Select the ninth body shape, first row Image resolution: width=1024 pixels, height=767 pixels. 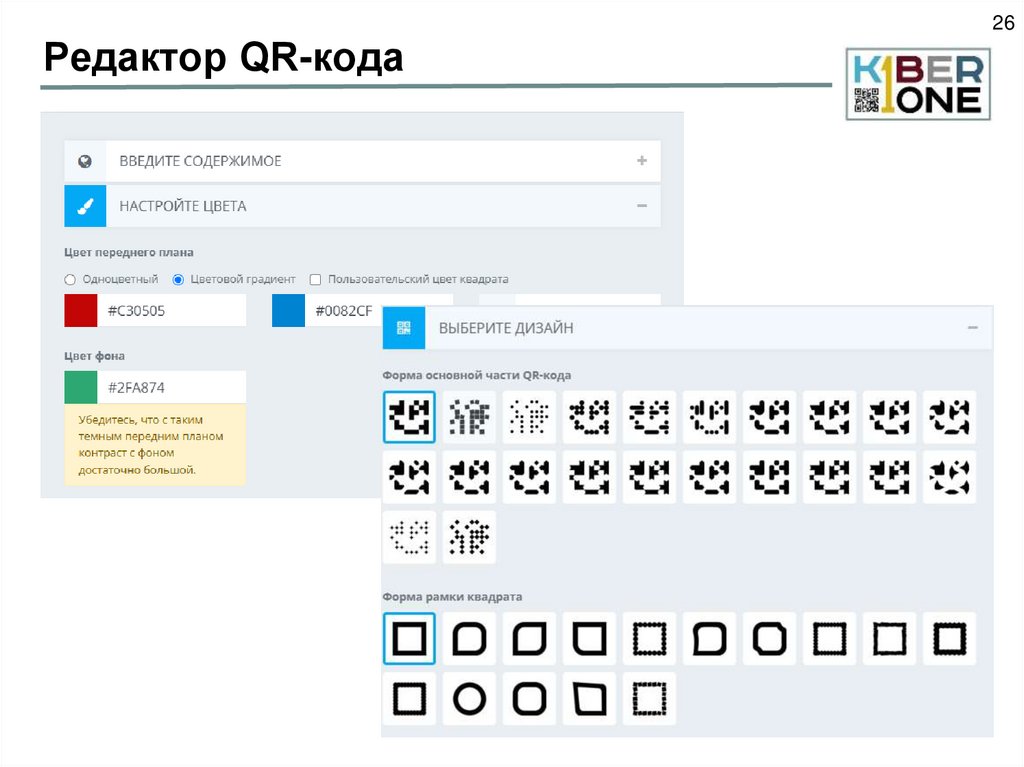coord(890,417)
